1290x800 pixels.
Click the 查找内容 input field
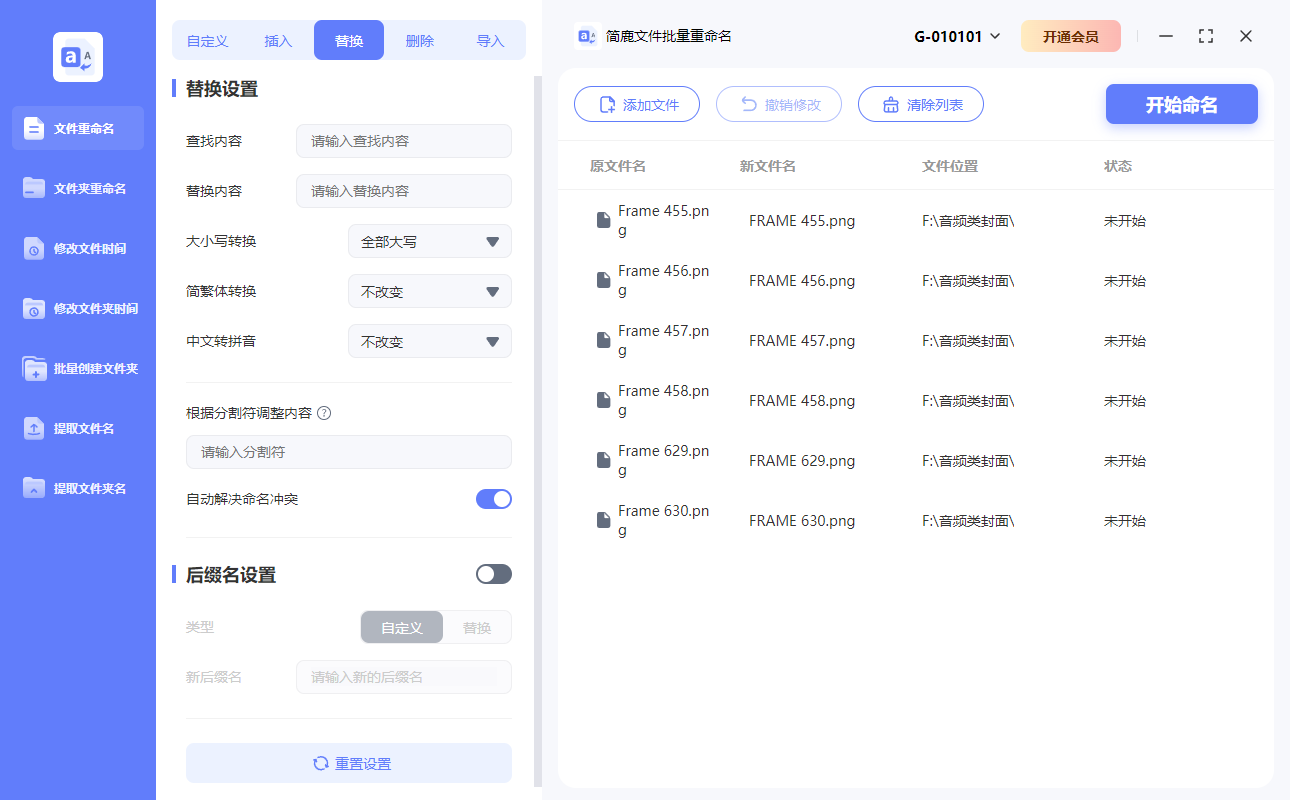click(x=403, y=141)
